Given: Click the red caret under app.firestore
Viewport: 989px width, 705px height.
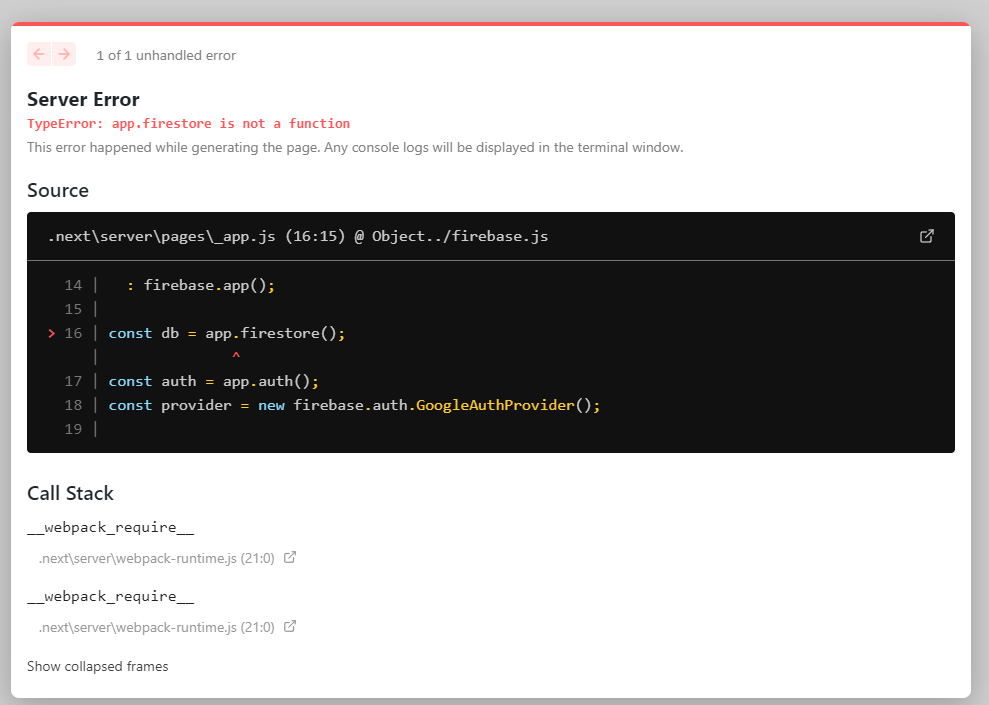Looking at the screenshot, I should (236, 356).
